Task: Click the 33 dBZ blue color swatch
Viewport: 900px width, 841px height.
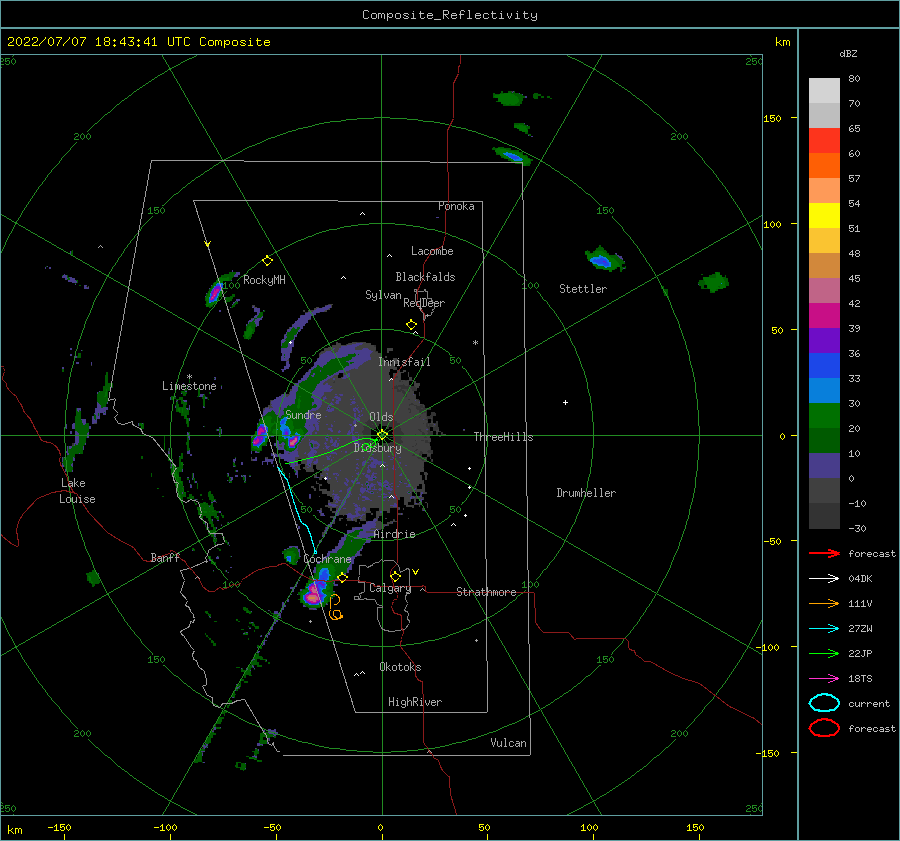Action: point(824,365)
